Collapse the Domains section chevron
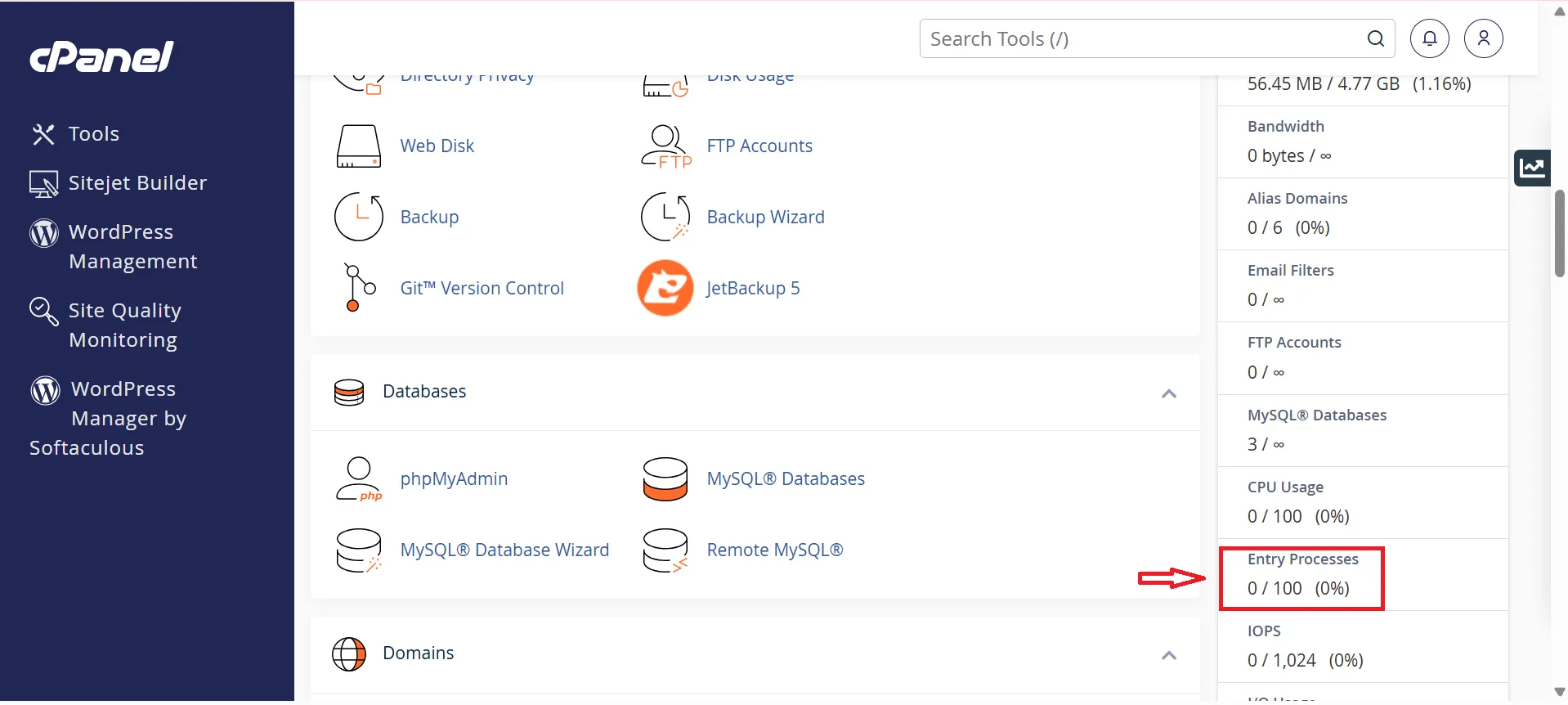The image size is (1568, 705). click(1168, 655)
